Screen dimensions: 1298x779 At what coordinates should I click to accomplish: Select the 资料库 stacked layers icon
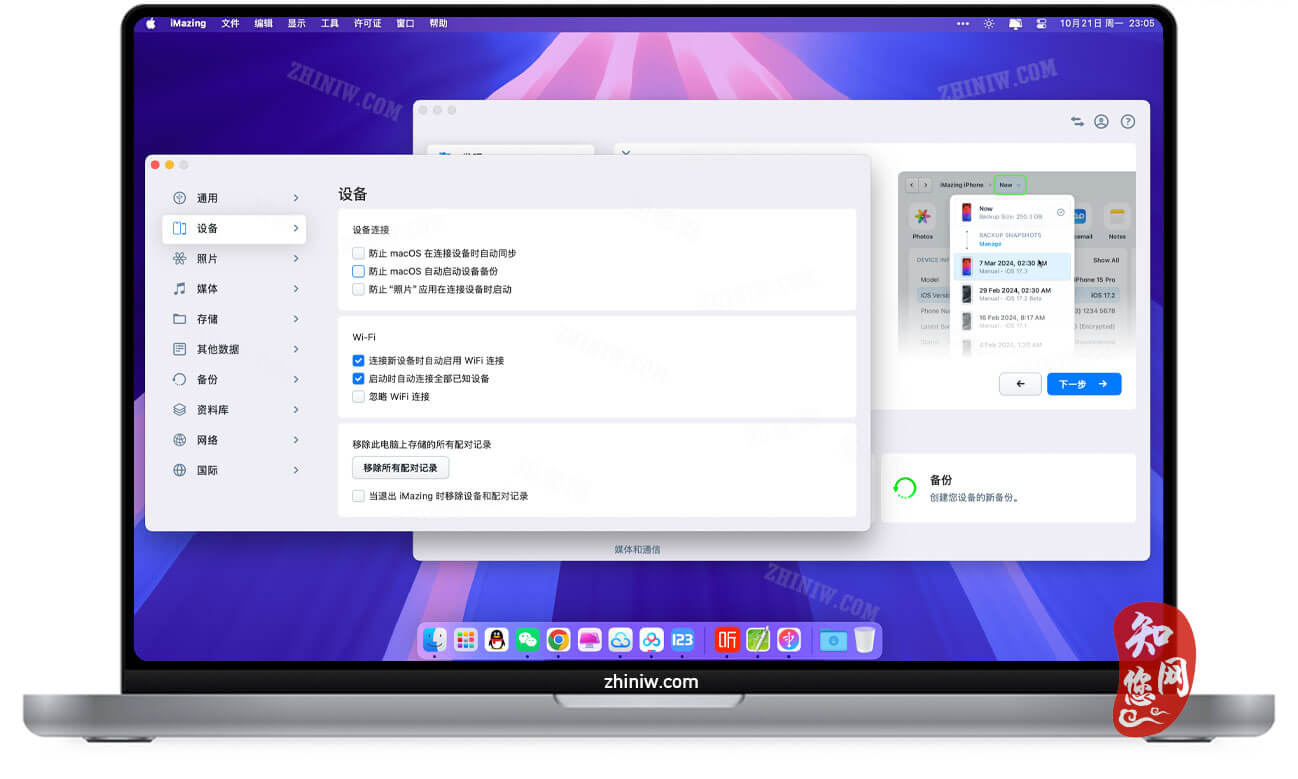(x=179, y=409)
